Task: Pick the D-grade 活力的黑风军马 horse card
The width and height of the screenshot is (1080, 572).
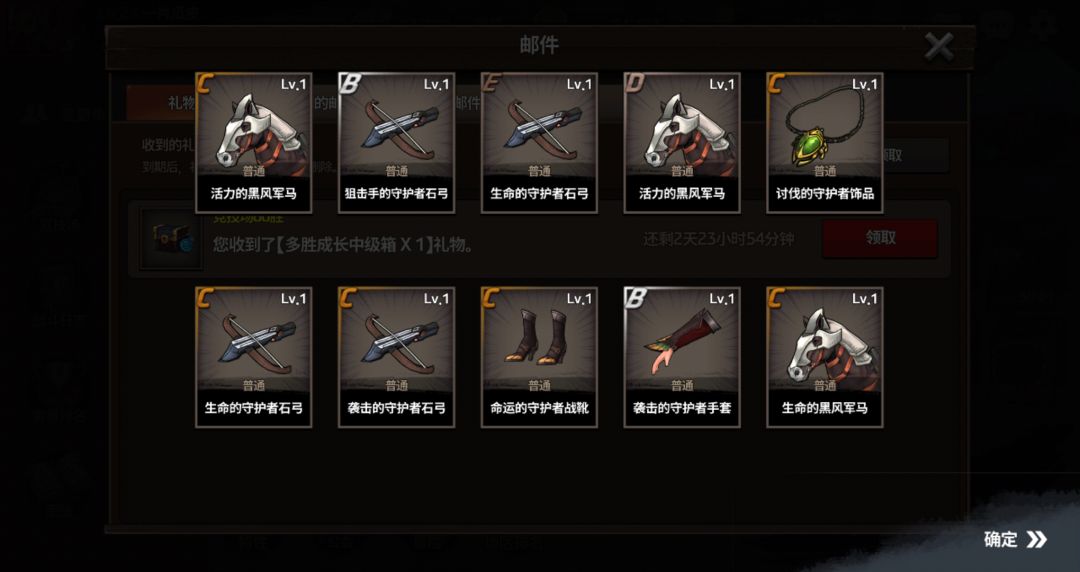Action: (682, 143)
